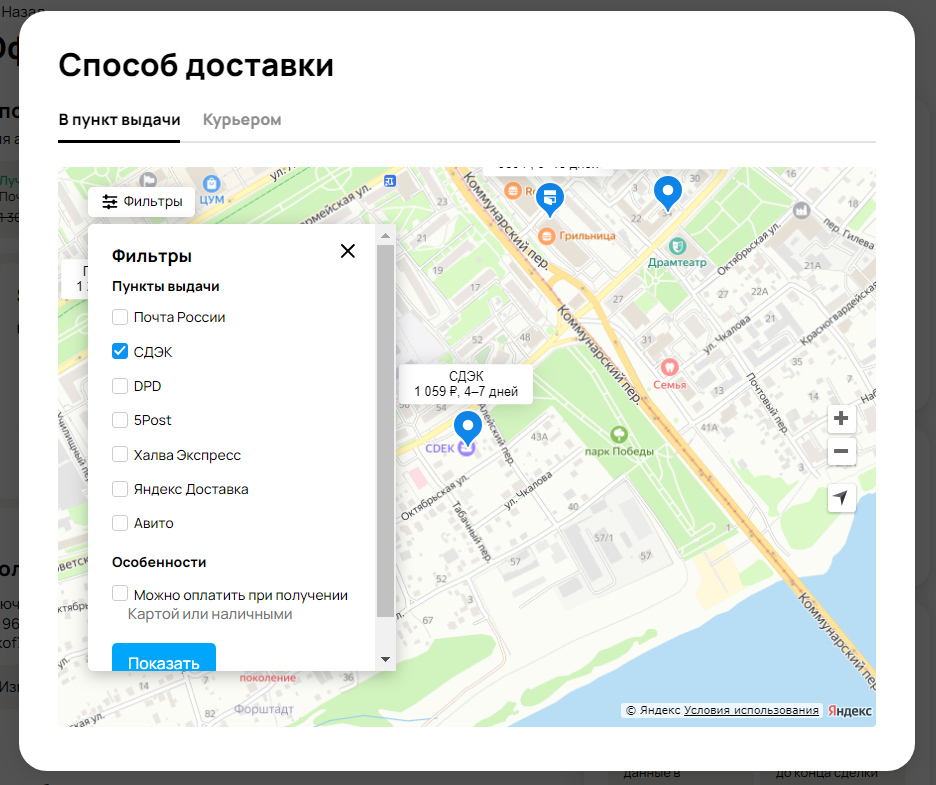The image size is (936, 785).
Task: Click the Способ доставки title
Action: 196,65
